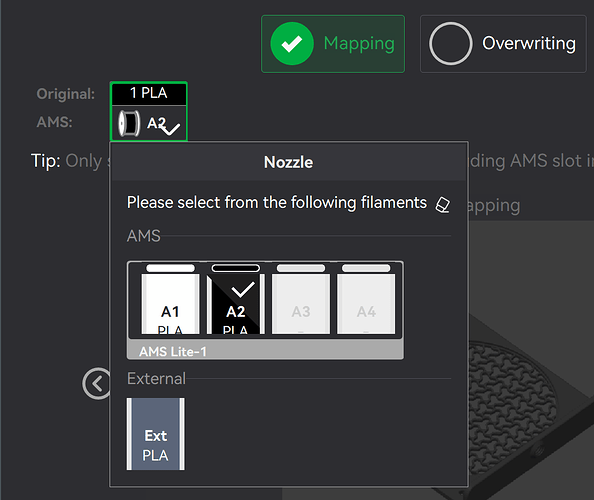Click the spool icon in AMS mapping
Screen dimensions: 594x500
coord(129,123)
